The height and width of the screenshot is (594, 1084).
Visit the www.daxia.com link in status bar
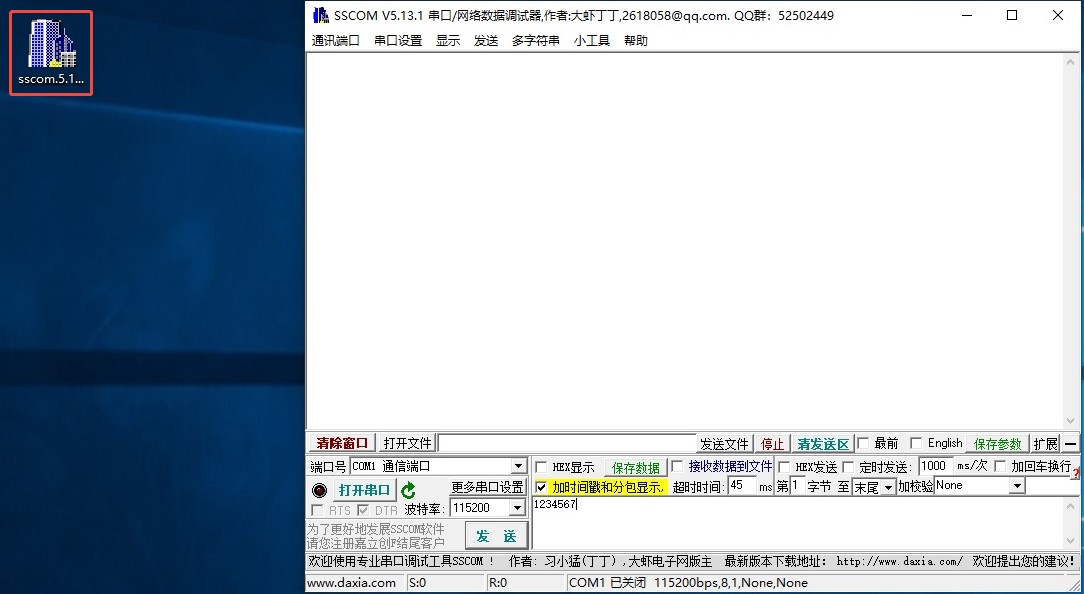353,581
